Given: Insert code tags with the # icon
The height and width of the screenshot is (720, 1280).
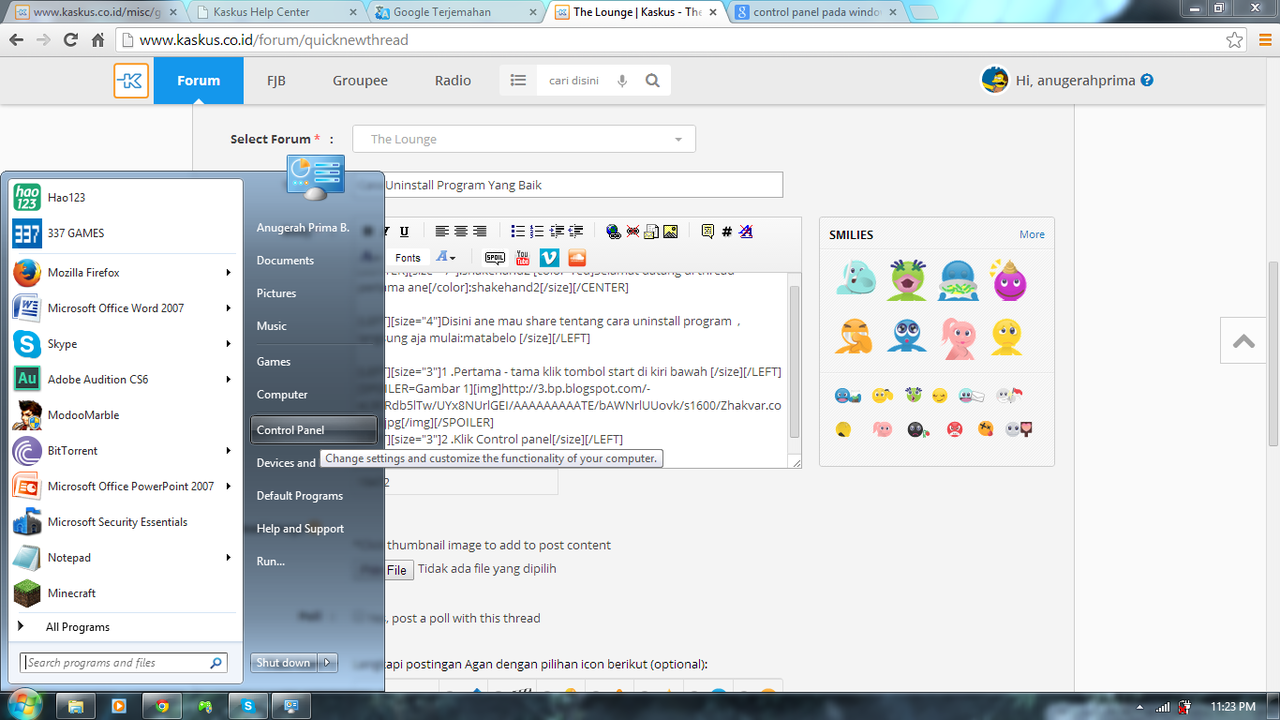Looking at the screenshot, I should coord(727,232).
